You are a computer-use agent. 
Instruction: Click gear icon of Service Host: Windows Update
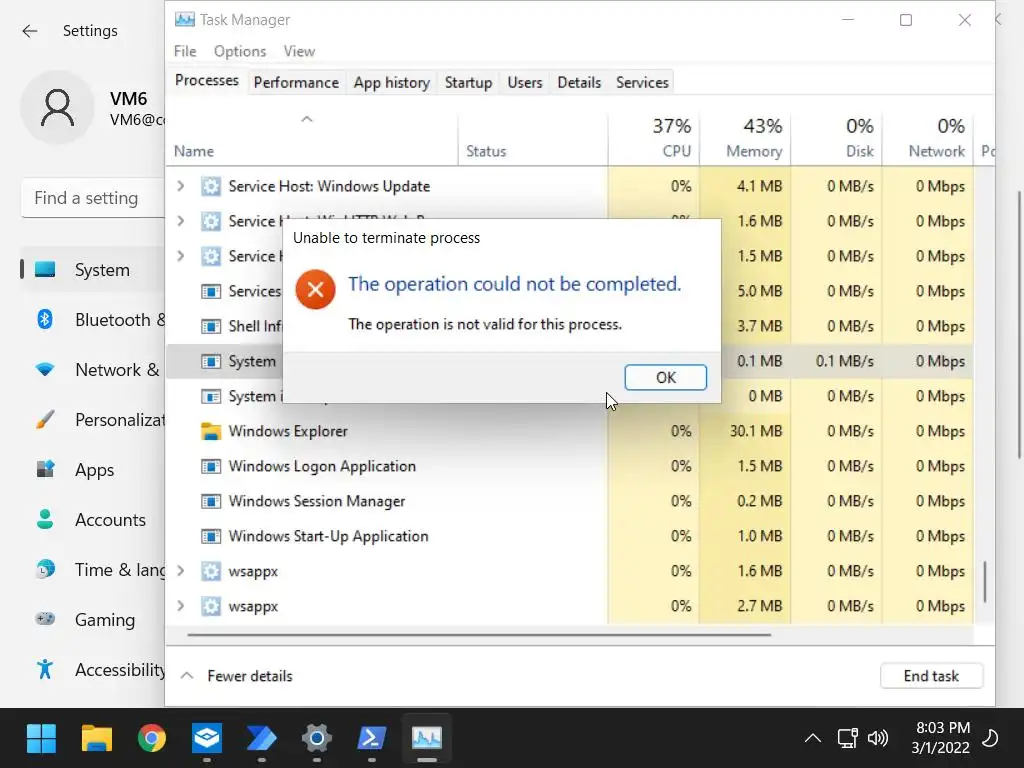(210, 186)
